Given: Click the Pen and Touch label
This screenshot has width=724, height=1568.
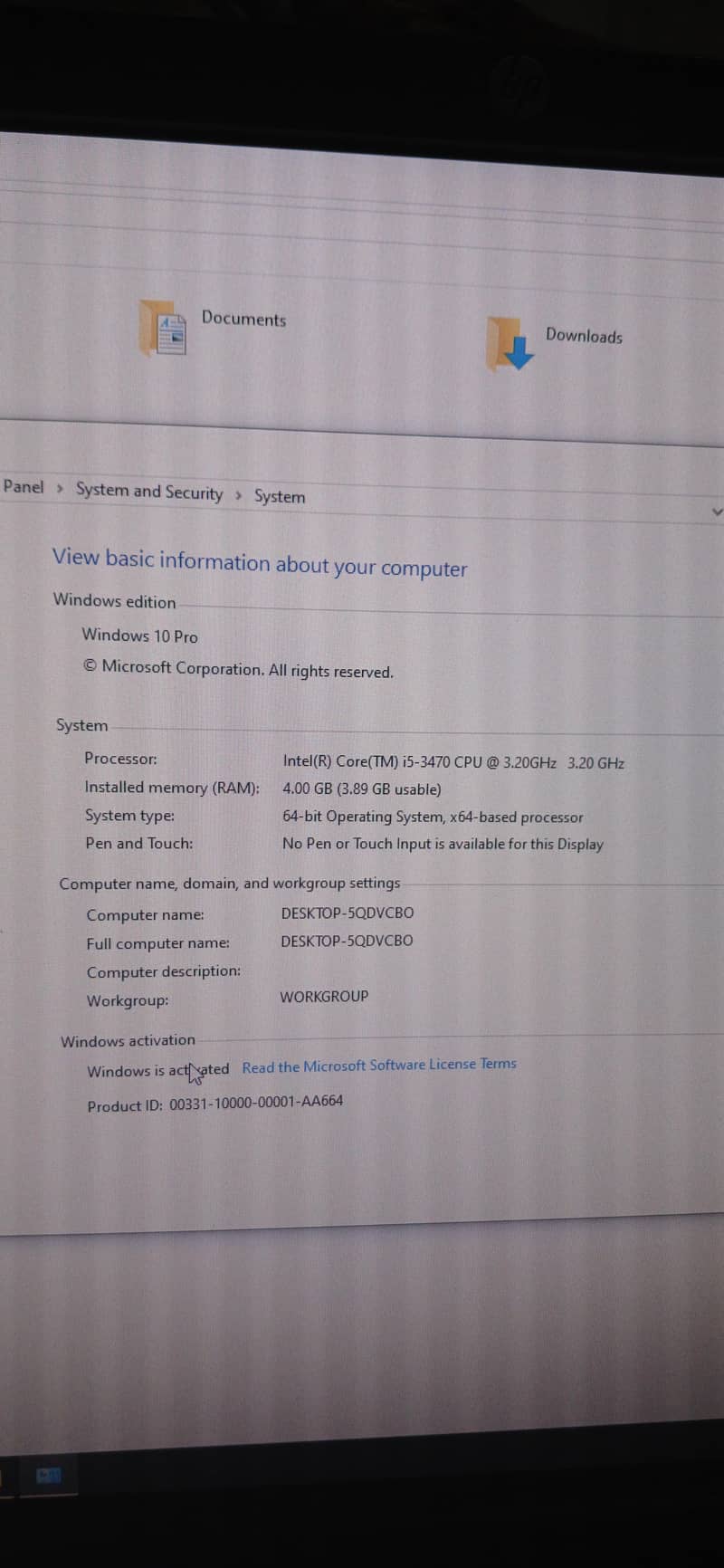Looking at the screenshot, I should 138,844.
